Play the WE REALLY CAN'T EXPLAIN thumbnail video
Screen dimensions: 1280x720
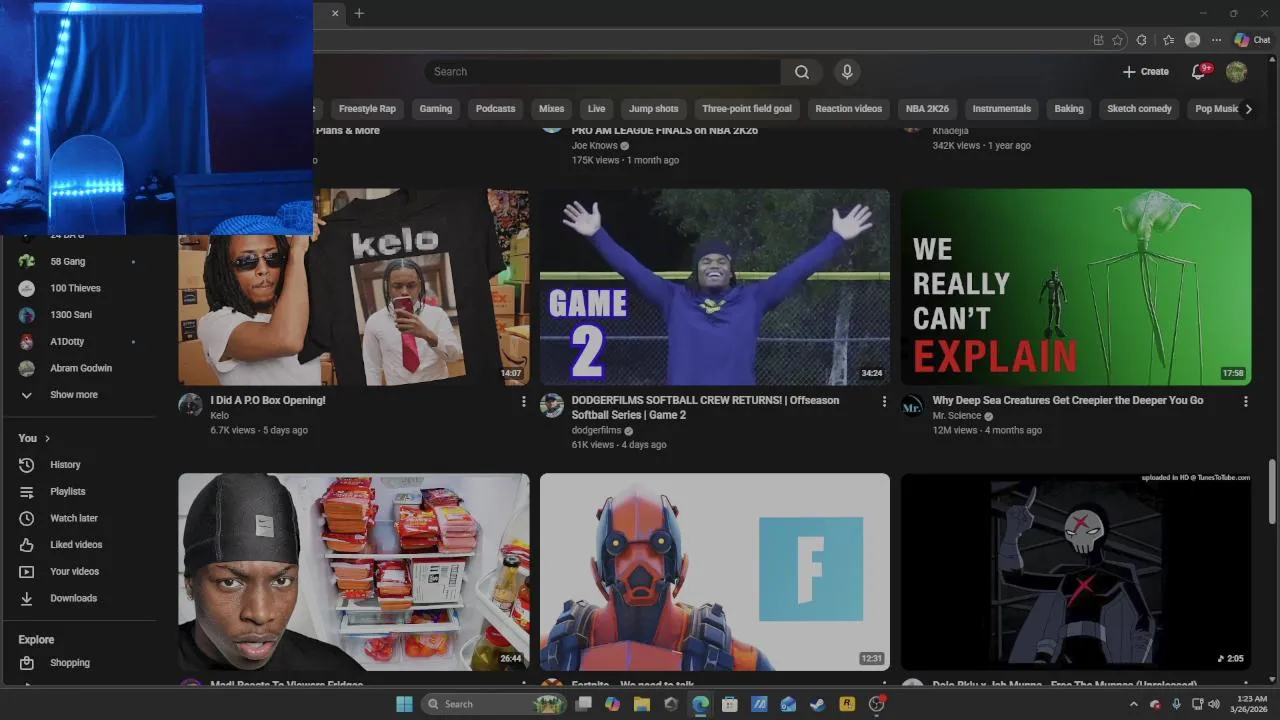pyautogui.click(x=1076, y=287)
